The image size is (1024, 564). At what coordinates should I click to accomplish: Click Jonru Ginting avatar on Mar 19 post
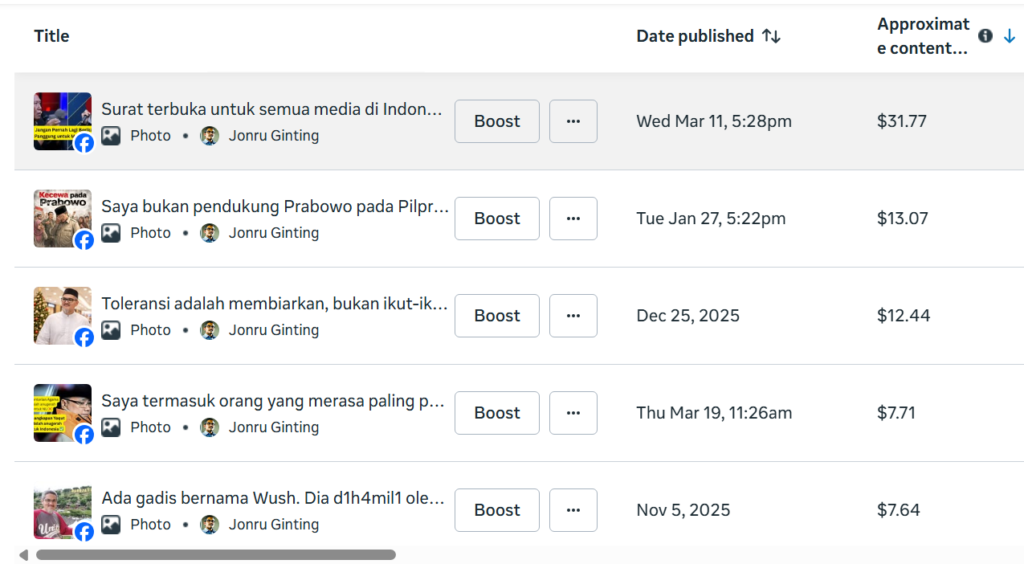pyautogui.click(x=209, y=427)
